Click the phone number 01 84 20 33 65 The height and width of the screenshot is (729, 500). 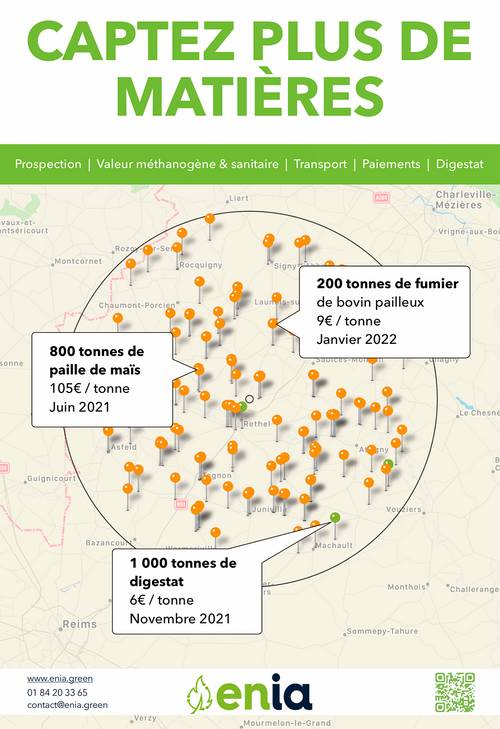point(57,692)
